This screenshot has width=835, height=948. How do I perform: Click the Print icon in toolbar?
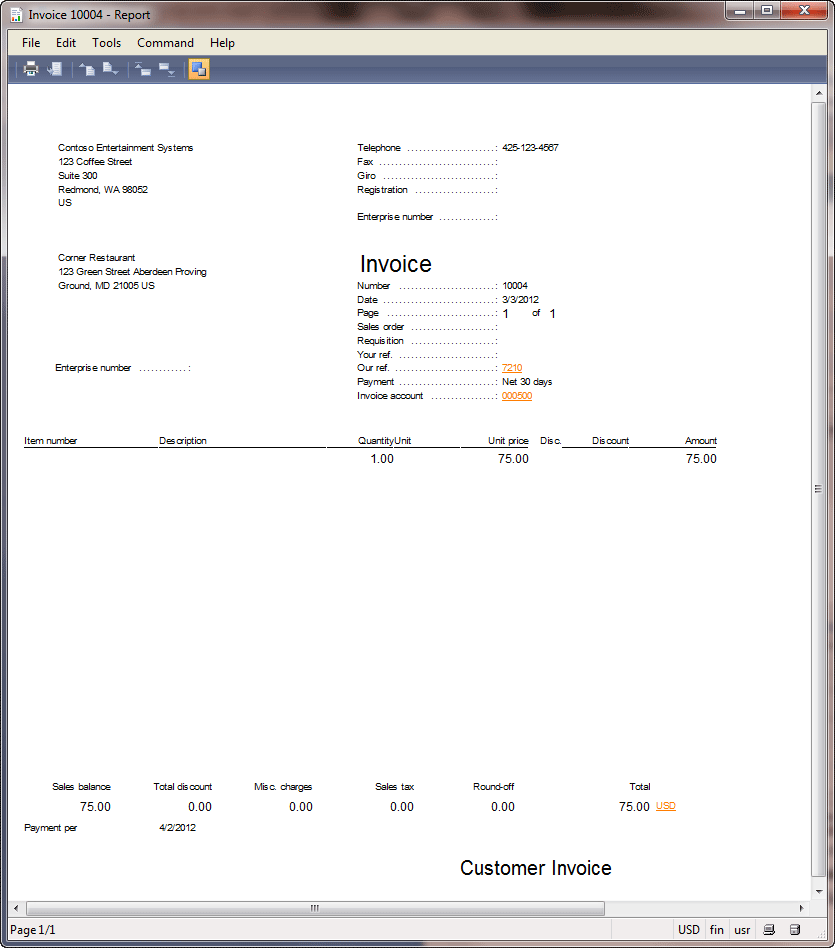click(31, 69)
